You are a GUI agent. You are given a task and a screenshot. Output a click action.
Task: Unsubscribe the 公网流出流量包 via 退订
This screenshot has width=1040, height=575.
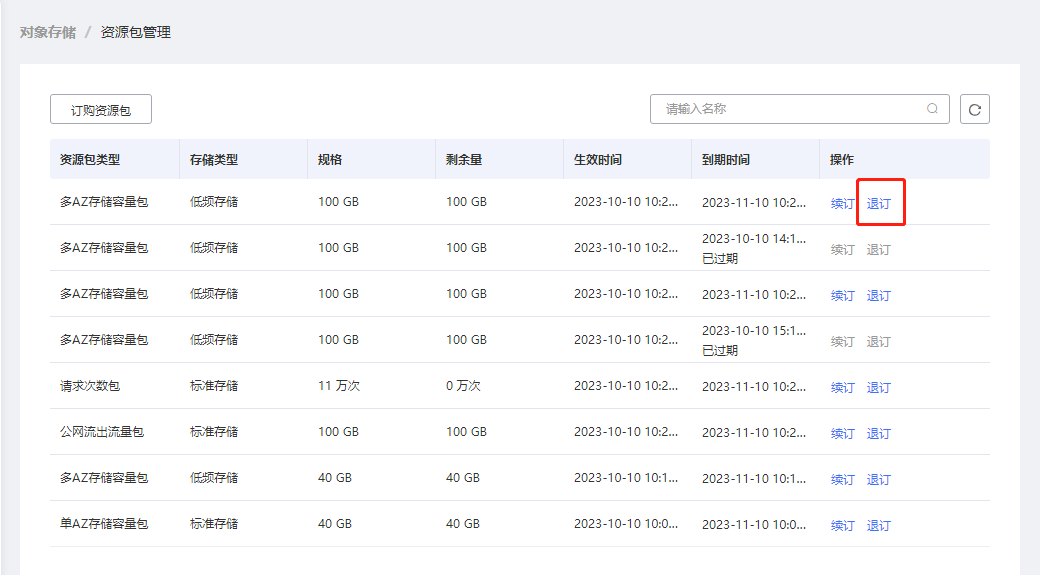click(879, 433)
